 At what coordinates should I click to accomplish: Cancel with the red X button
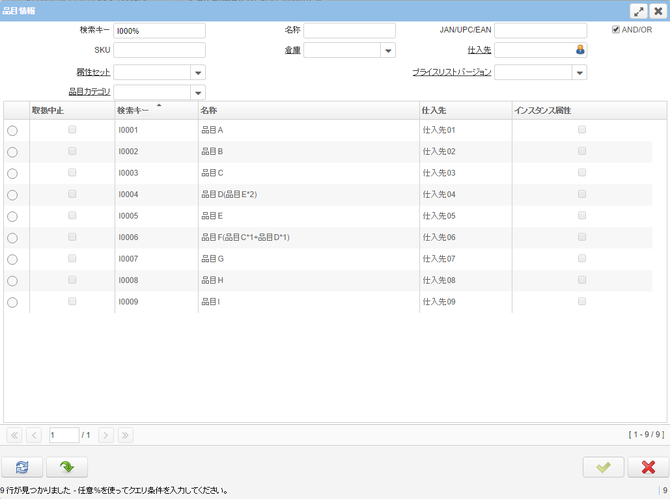(x=648, y=467)
